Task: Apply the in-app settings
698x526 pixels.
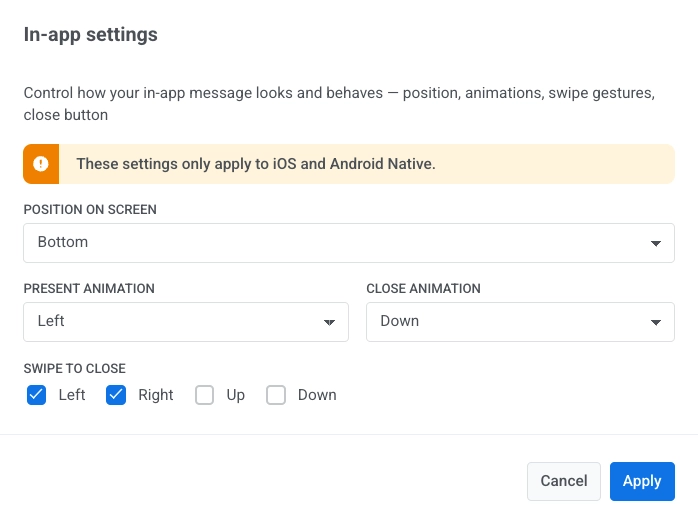Action: (642, 481)
